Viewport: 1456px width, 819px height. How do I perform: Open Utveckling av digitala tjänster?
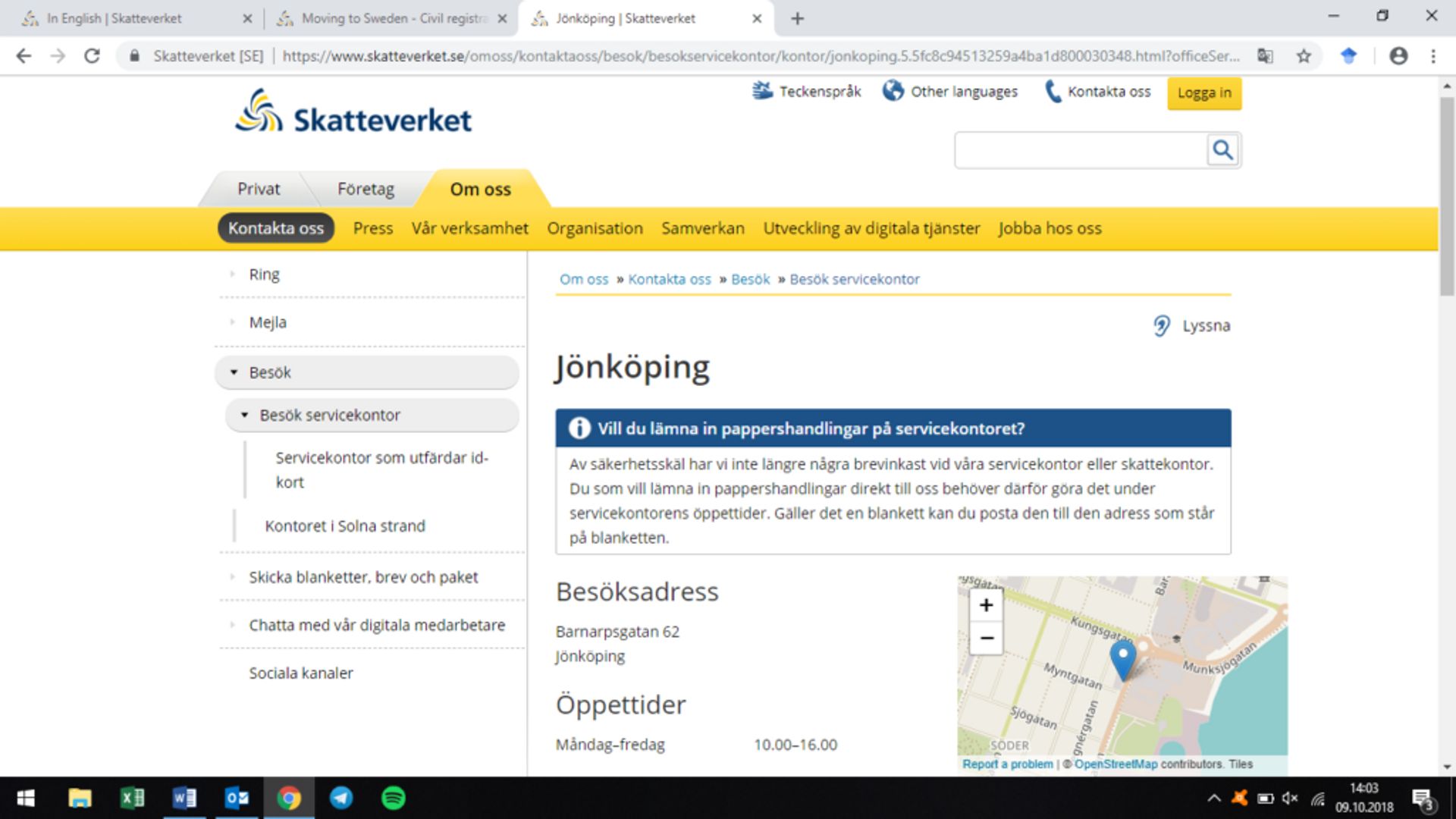(x=871, y=228)
